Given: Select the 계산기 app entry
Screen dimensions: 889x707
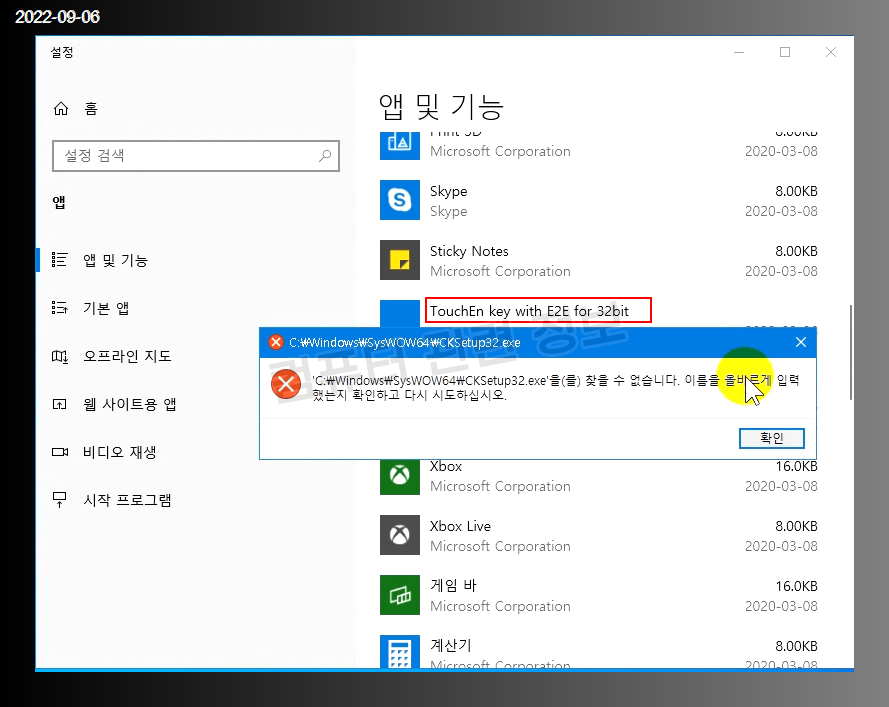Looking at the screenshot, I should pos(598,652).
